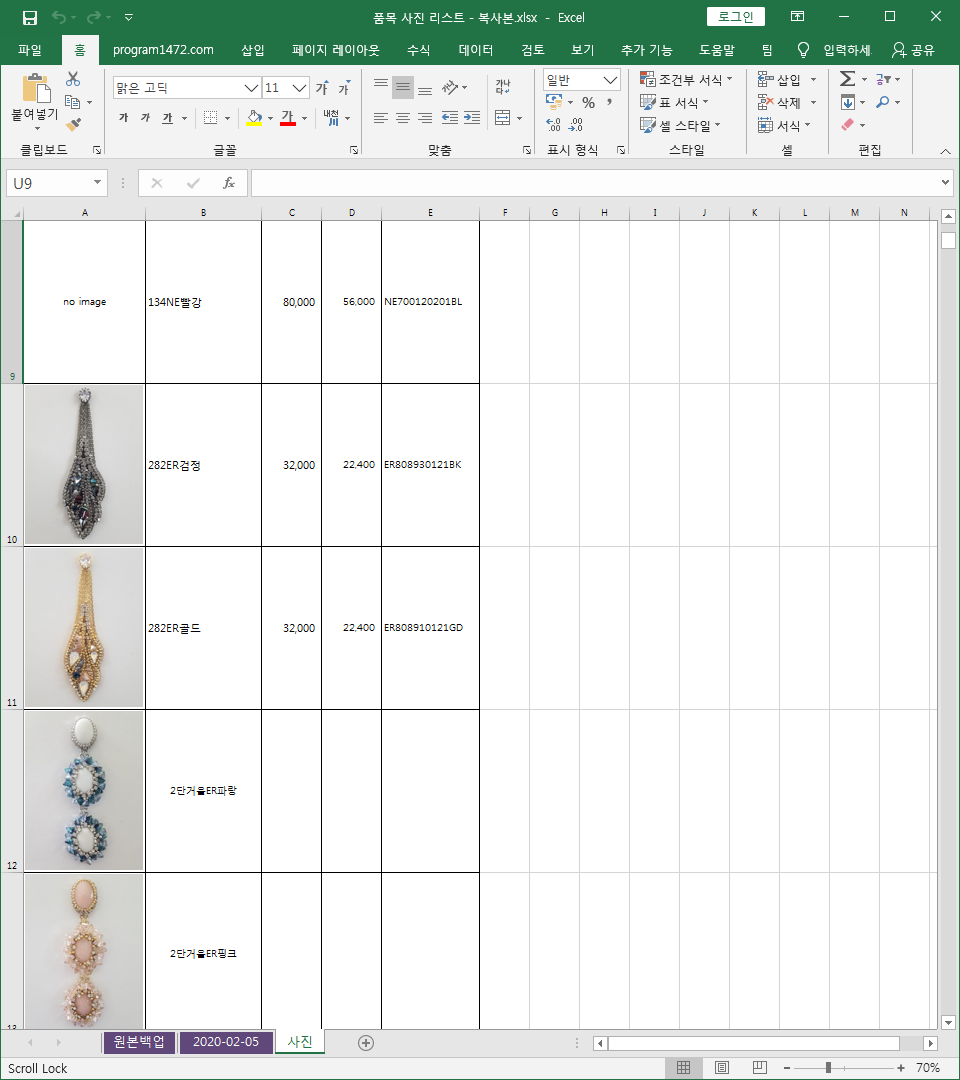Click the Cut scissors icon
Screen dimensions: 960x1080
coord(73,79)
